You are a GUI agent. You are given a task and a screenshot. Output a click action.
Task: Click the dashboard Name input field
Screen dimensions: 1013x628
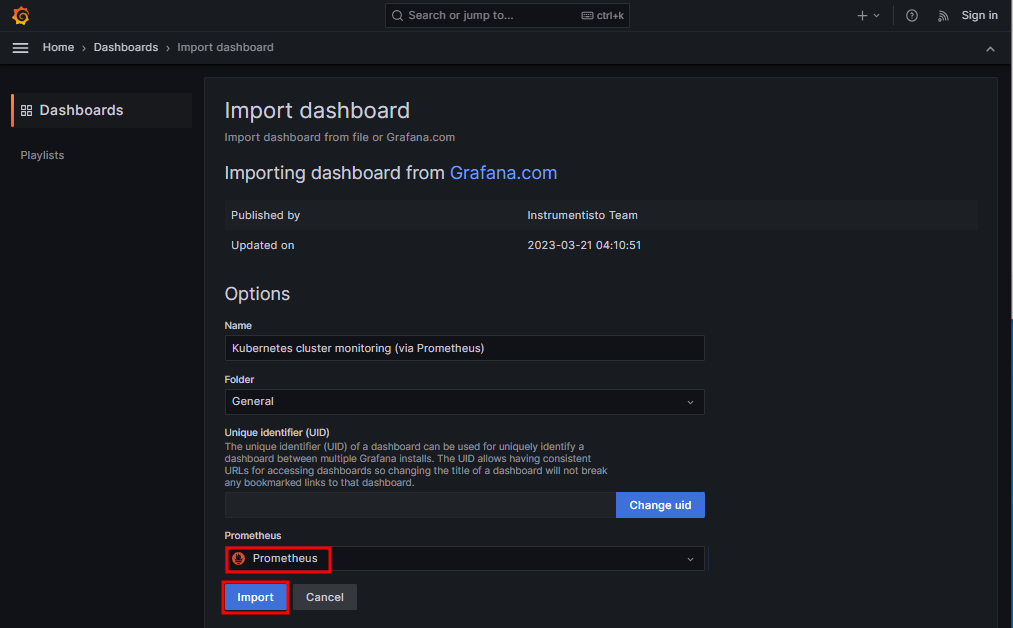point(465,348)
